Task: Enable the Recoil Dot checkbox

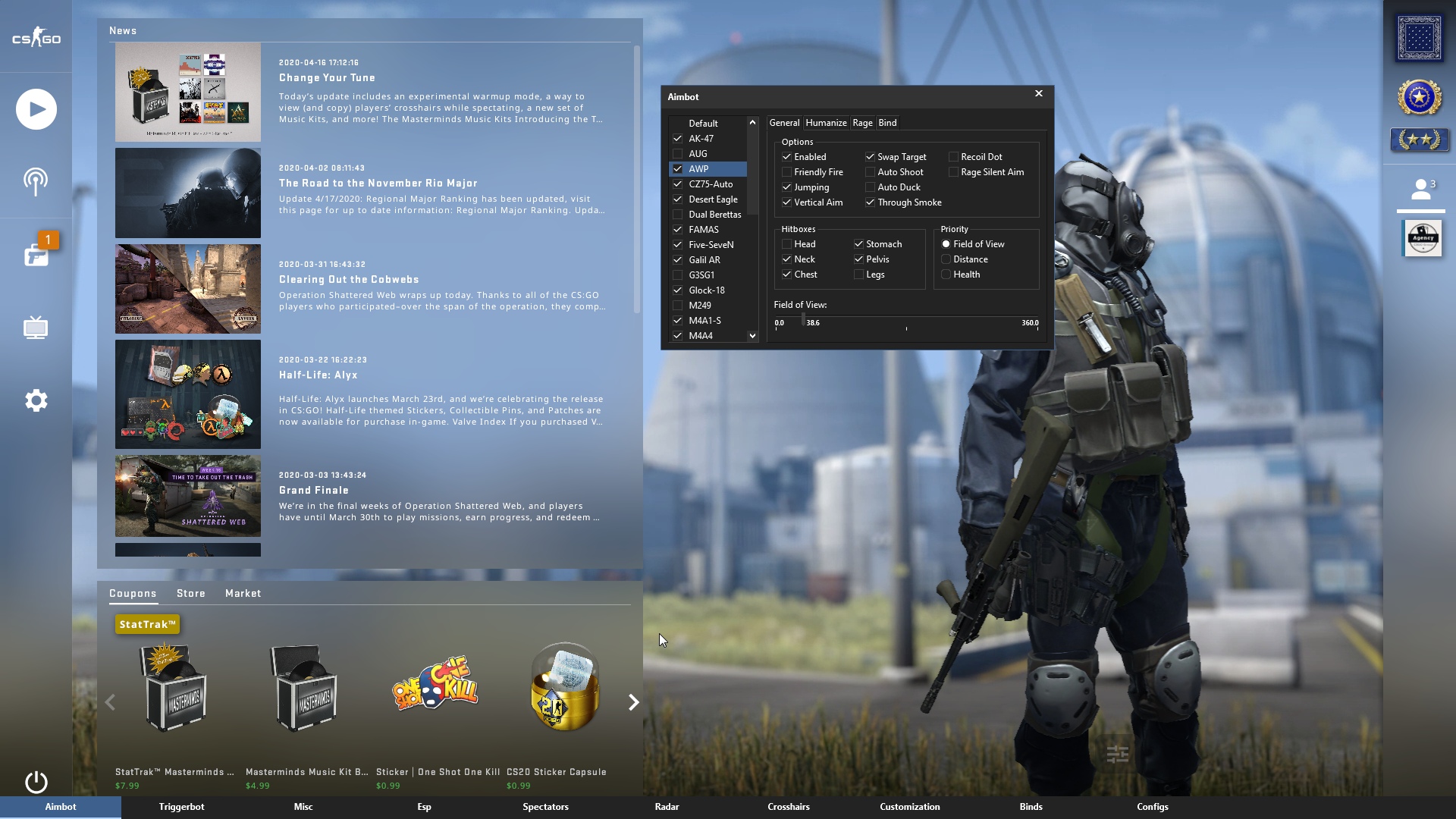Action: click(x=953, y=157)
